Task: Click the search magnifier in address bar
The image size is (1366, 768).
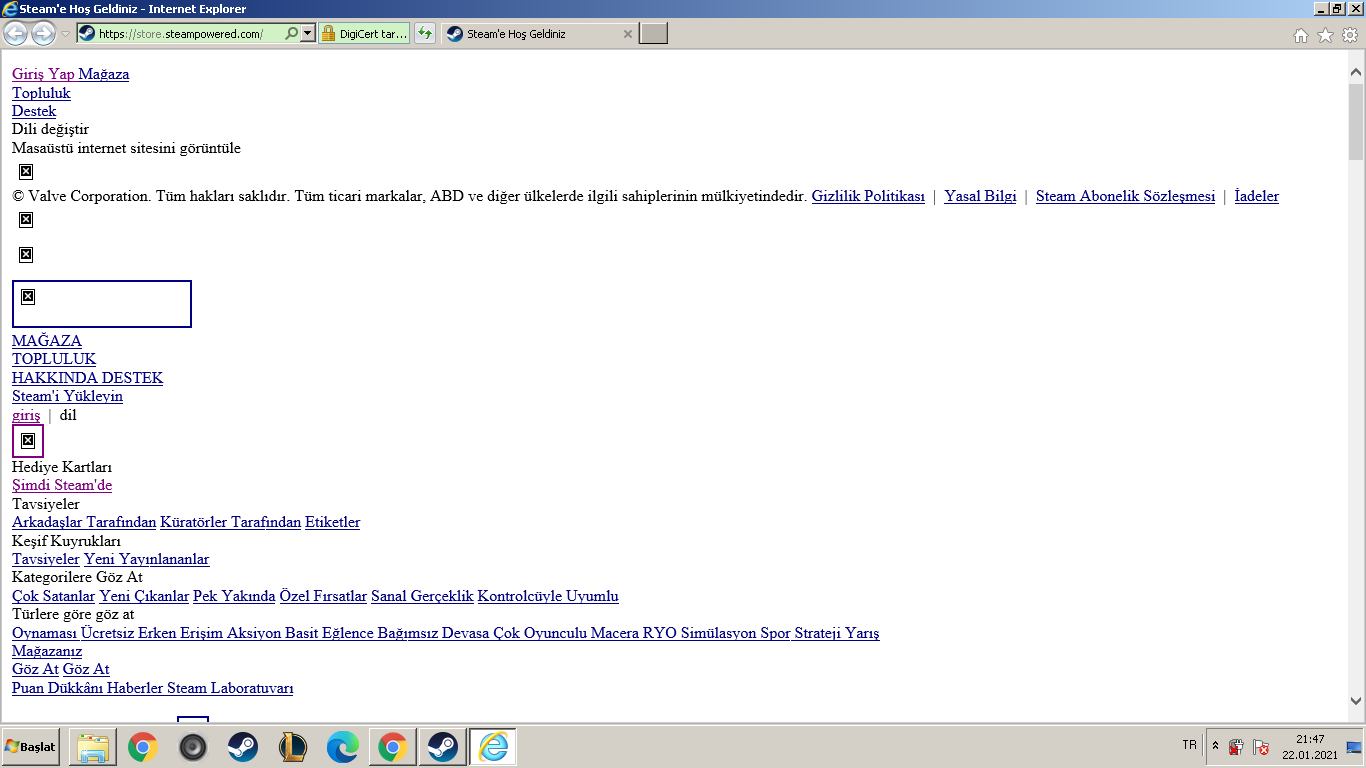Action: click(291, 34)
